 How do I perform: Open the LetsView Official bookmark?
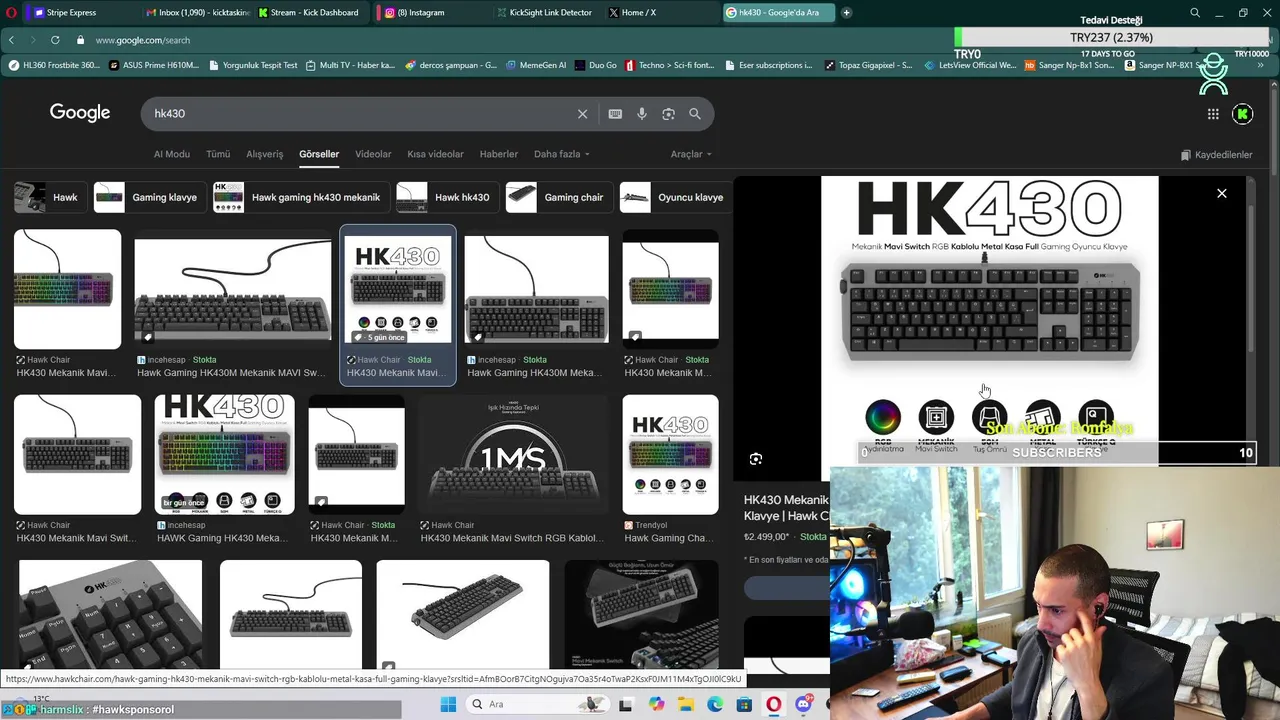point(970,65)
